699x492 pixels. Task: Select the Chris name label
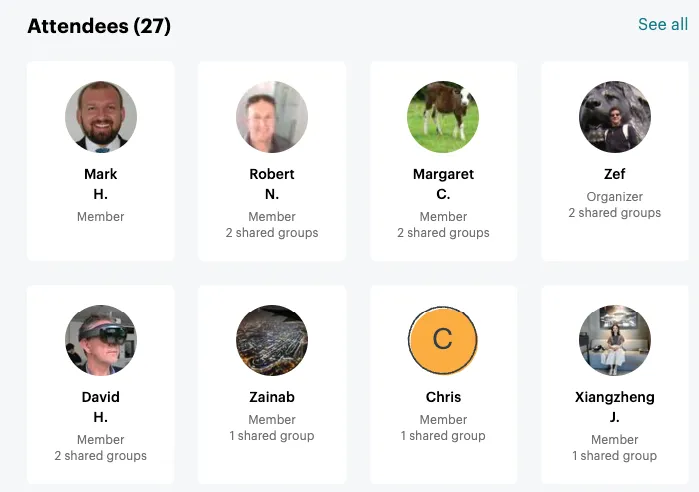(x=443, y=397)
